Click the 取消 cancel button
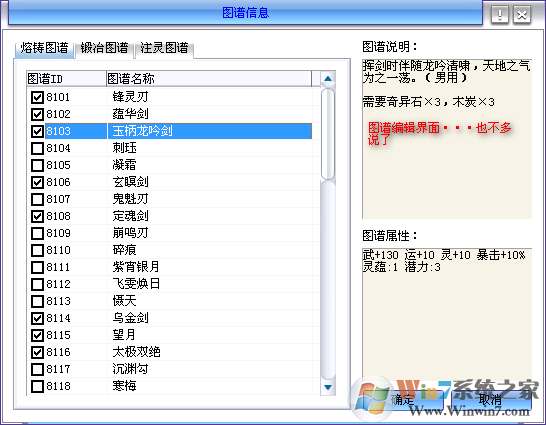The height and width of the screenshot is (425, 546). pos(491,400)
